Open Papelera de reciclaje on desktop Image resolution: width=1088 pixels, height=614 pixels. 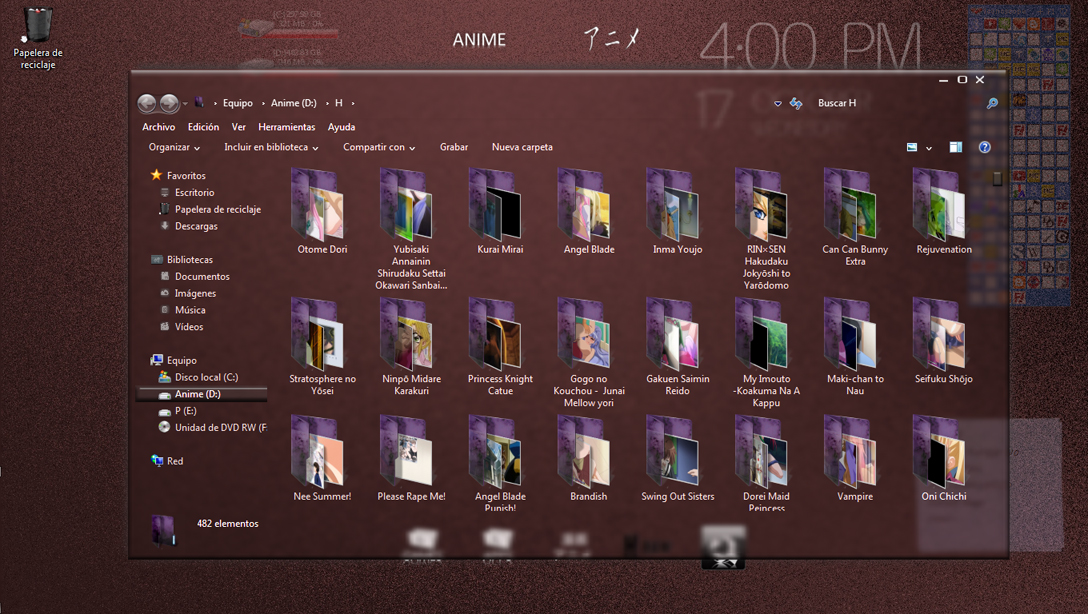(x=37, y=38)
